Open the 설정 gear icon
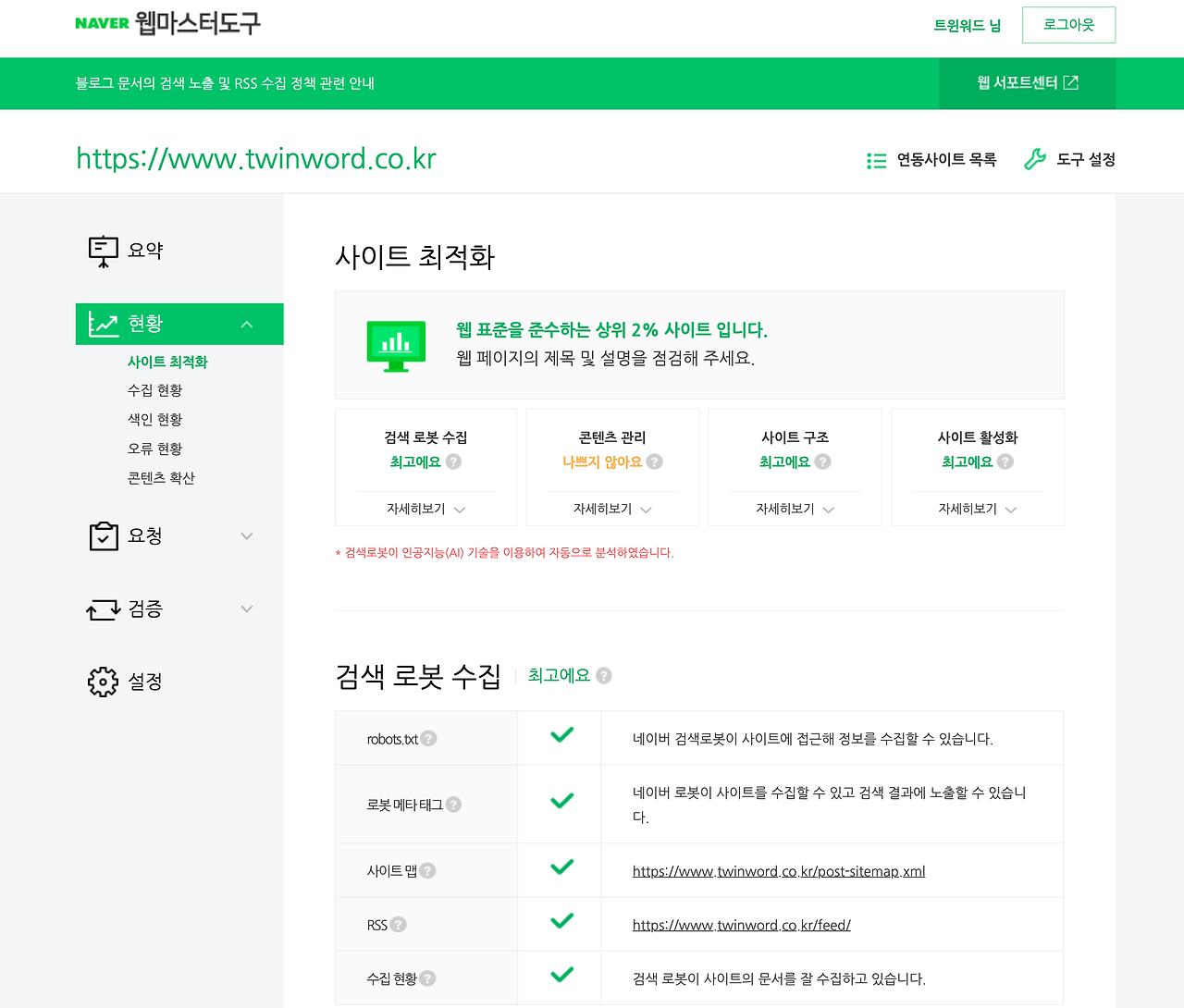This screenshot has height=1008, width=1184. tap(103, 681)
